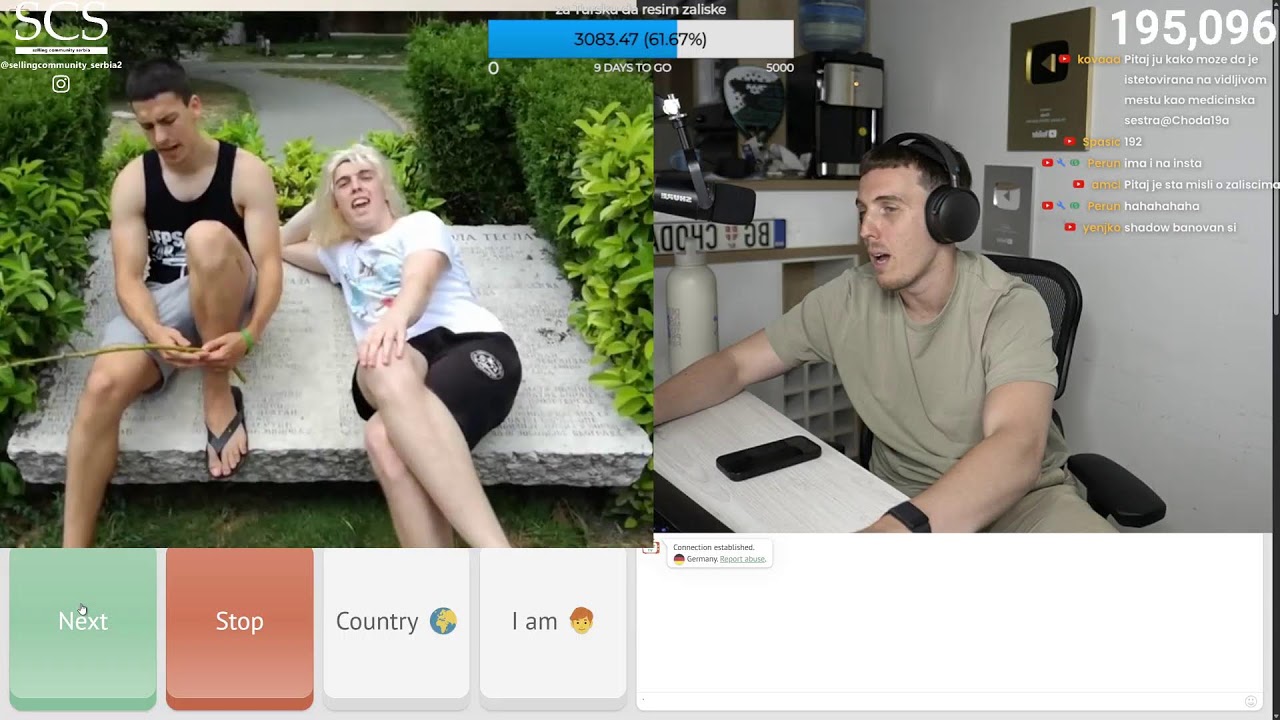The height and width of the screenshot is (720, 1280).
Task: Click the '9 DAYS TO GO' label
Action: pyautogui.click(x=632, y=68)
